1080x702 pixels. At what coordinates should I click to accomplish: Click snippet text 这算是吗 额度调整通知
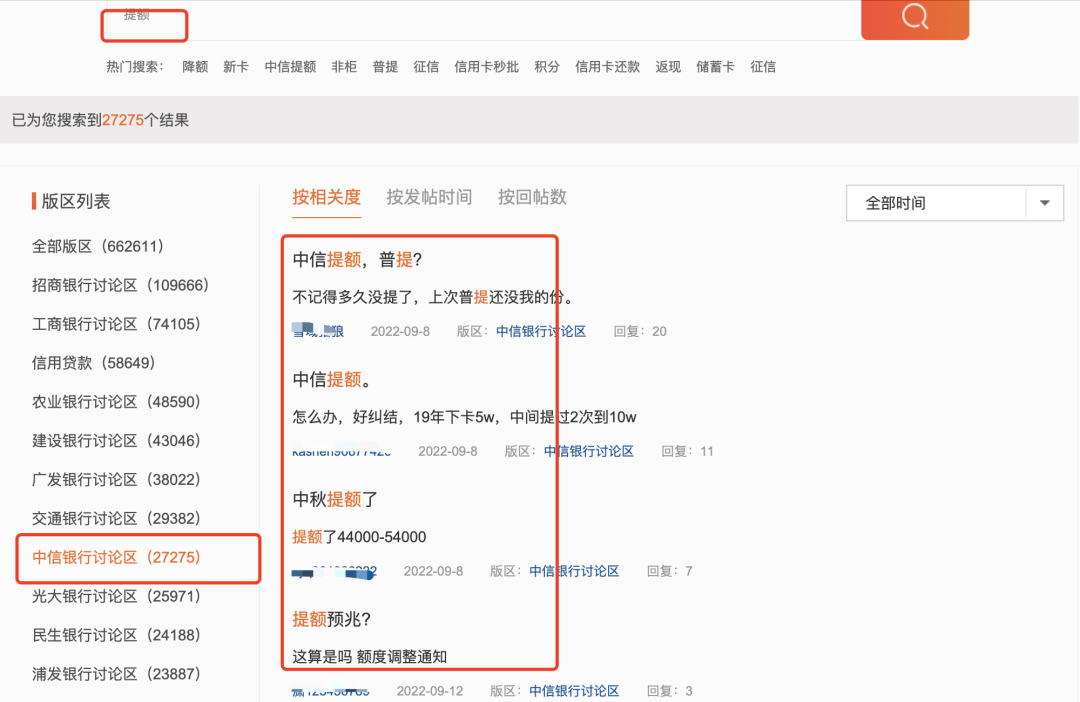(369, 657)
